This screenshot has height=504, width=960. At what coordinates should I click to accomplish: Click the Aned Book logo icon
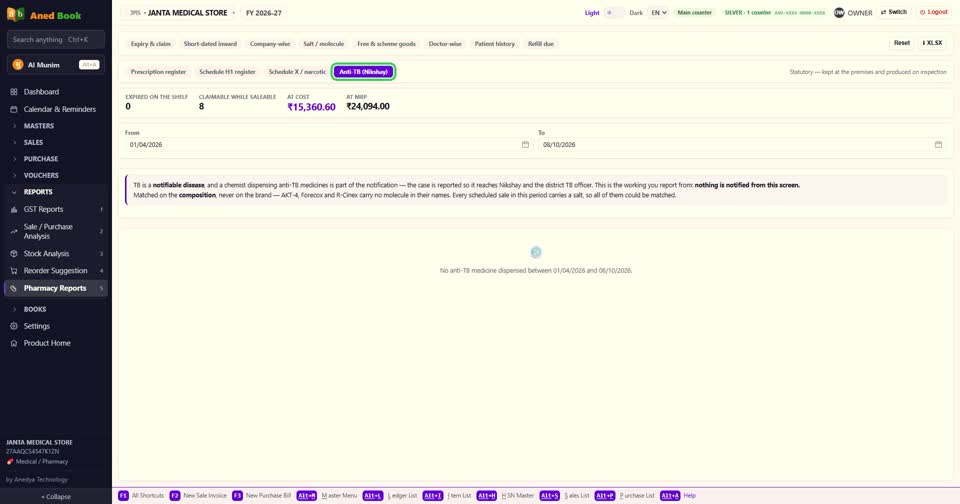pyautogui.click(x=15, y=14)
